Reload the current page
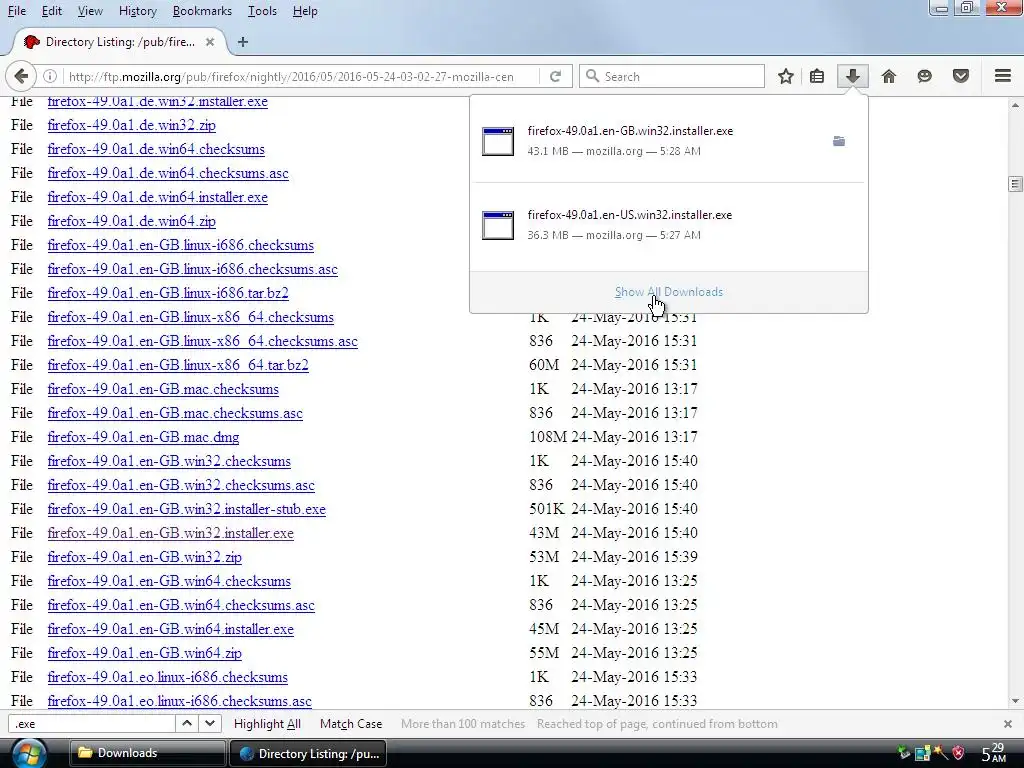The image size is (1024, 768). click(x=555, y=76)
